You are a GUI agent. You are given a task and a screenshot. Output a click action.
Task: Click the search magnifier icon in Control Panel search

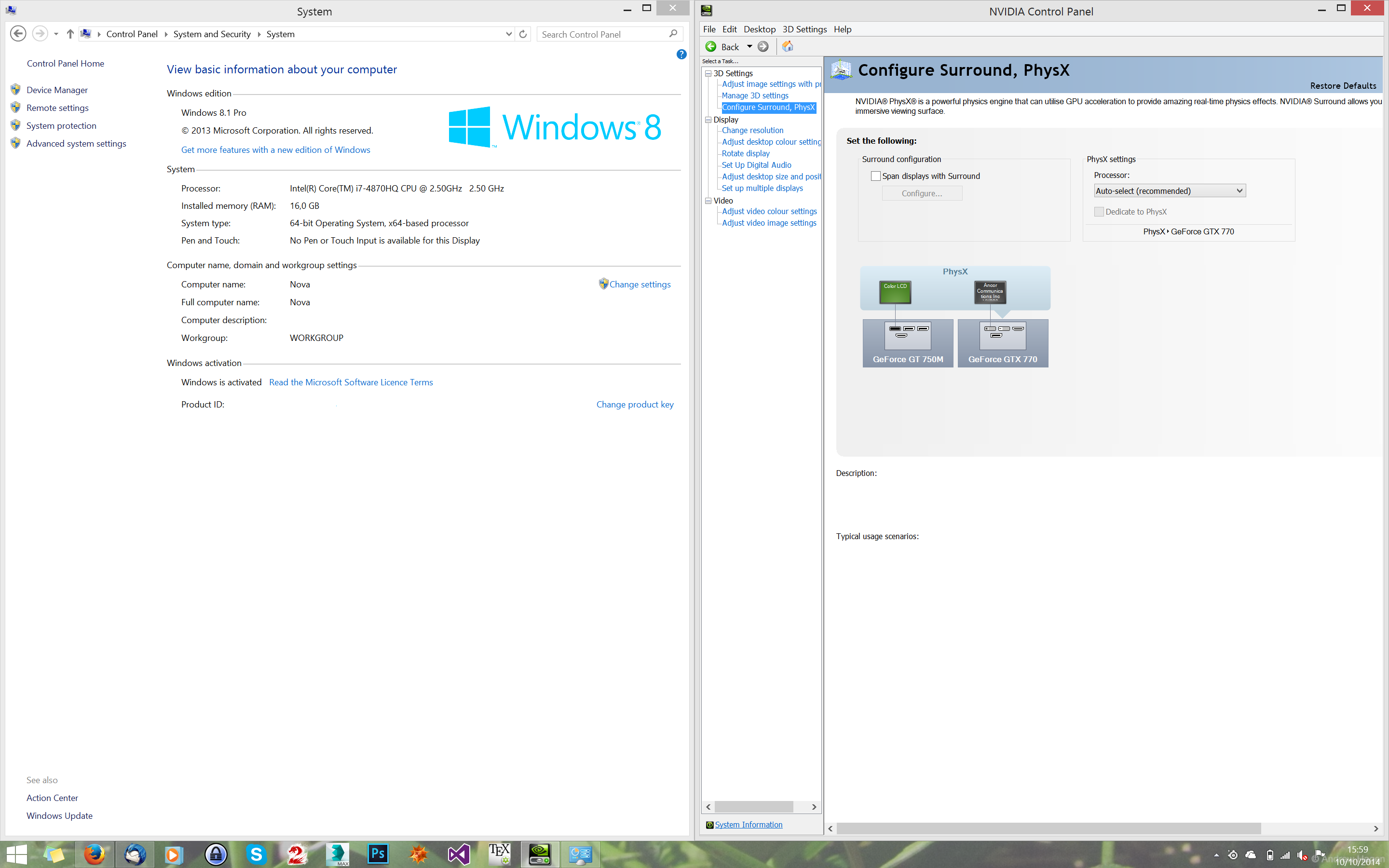[673, 34]
